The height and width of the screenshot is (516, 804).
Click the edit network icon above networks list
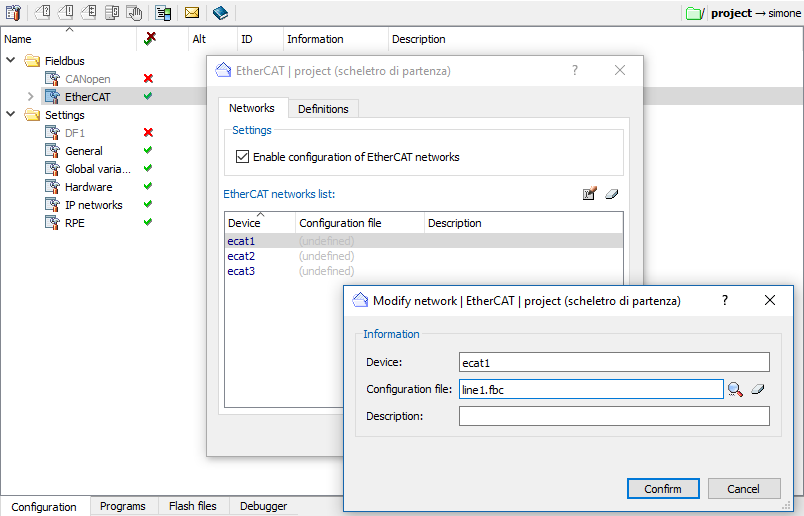pyautogui.click(x=590, y=193)
